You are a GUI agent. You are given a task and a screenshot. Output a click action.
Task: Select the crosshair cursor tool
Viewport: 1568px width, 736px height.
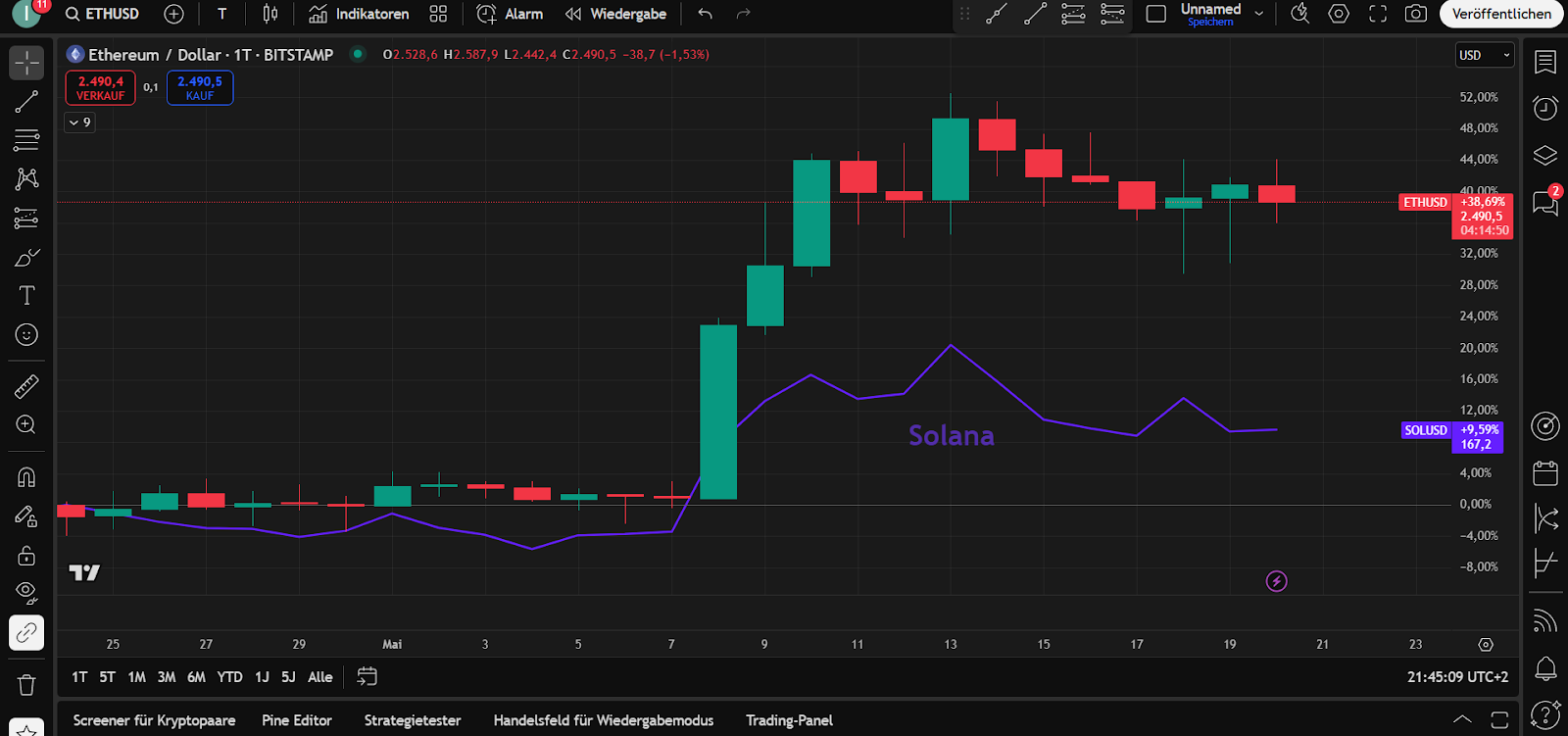pos(26,64)
